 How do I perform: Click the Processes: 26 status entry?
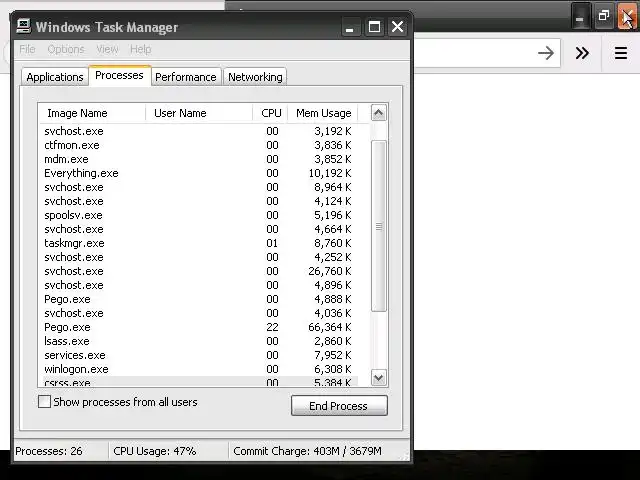click(49, 451)
